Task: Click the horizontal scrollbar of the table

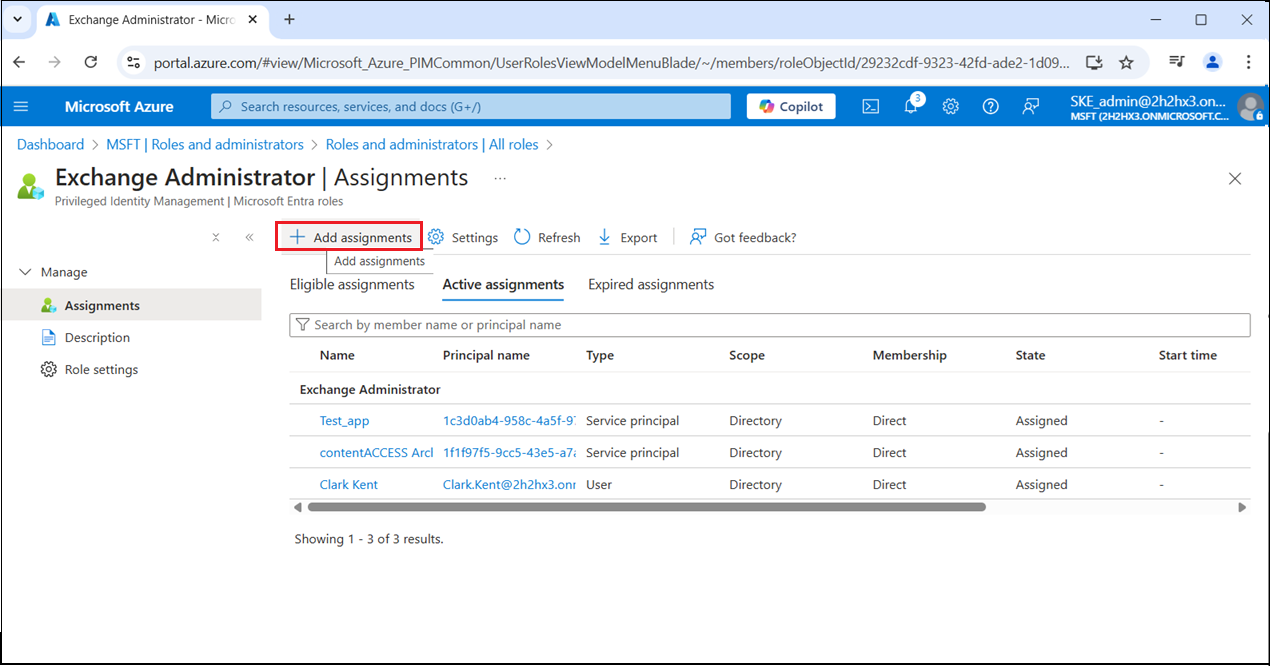Action: tap(640, 507)
